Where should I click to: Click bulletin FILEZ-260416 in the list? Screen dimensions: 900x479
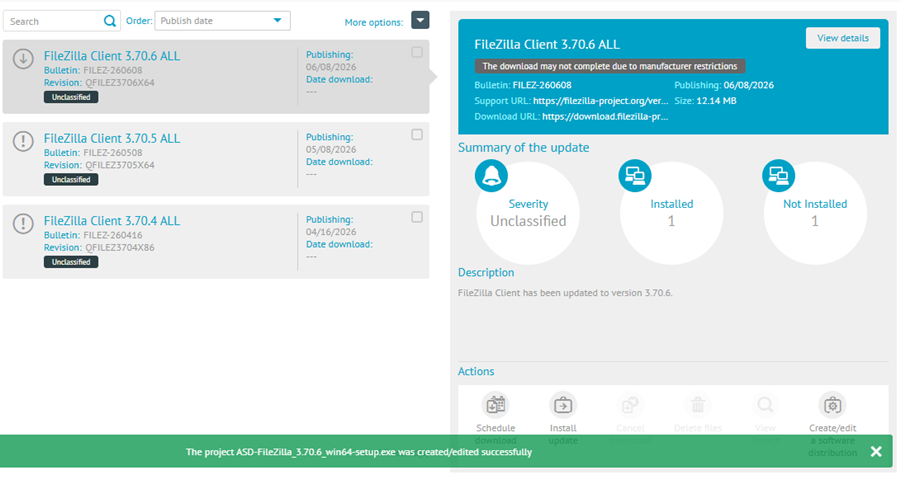coord(112,235)
